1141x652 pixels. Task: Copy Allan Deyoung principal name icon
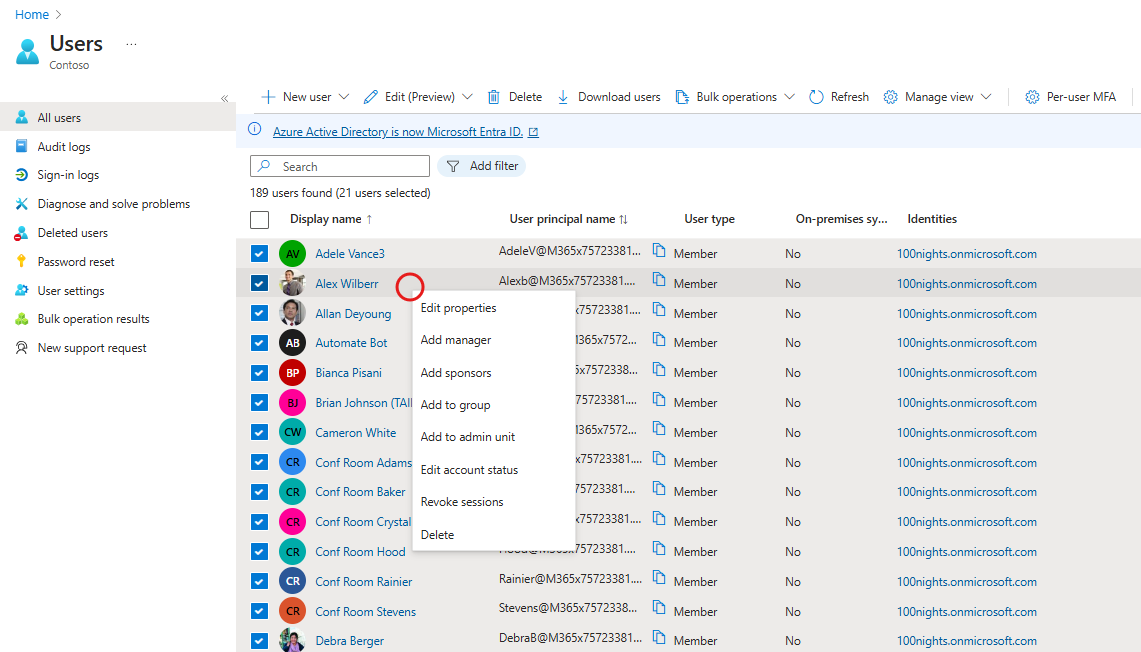coord(659,309)
